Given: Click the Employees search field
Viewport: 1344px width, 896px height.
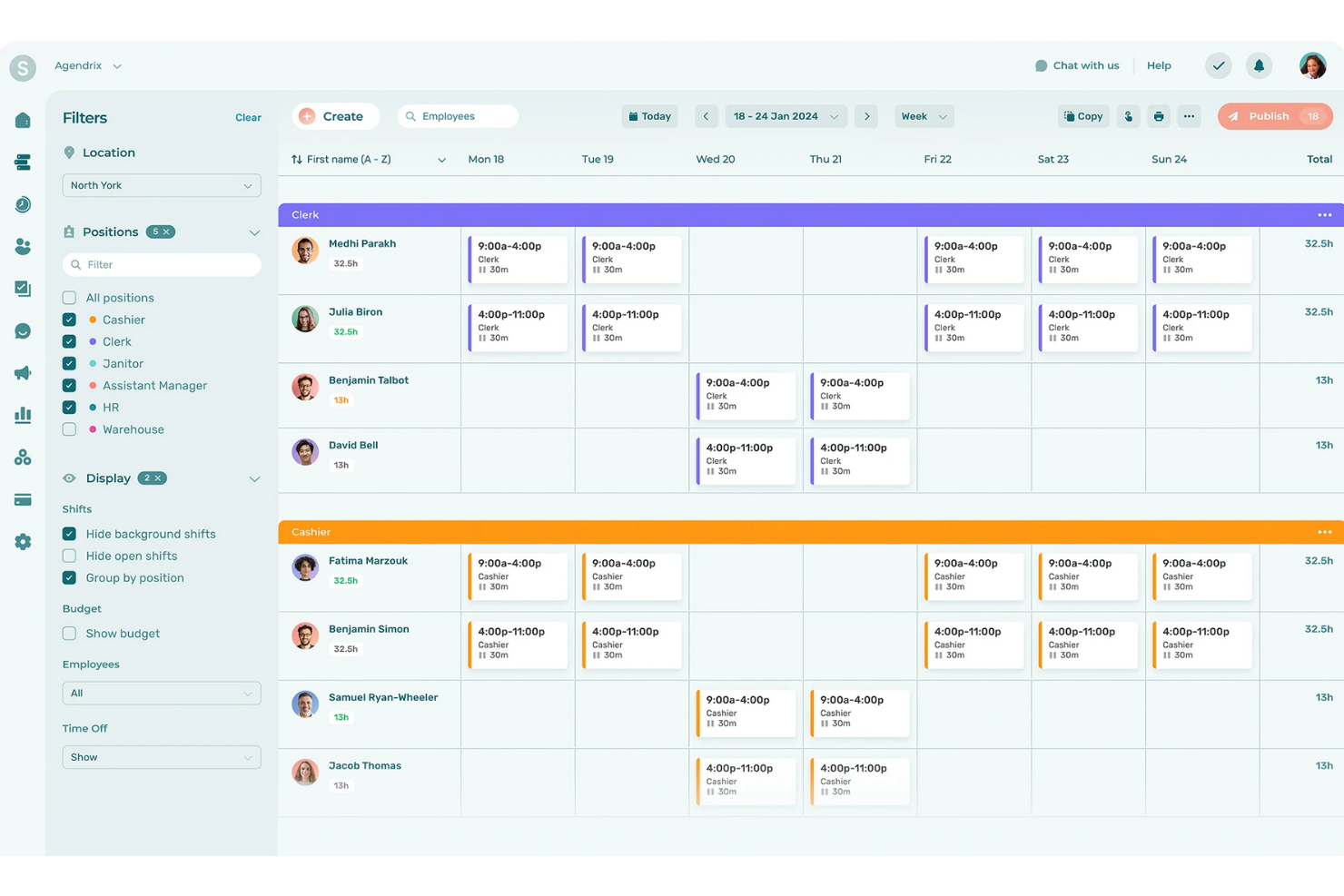Looking at the screenshot, I should coord(458,116).
